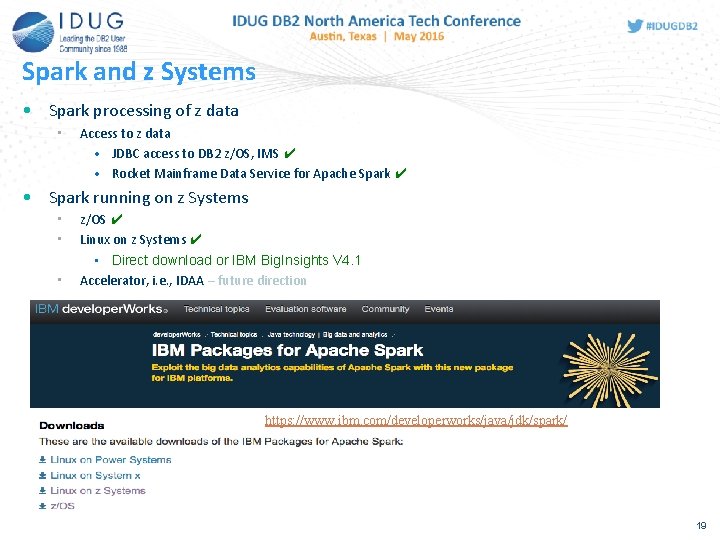Click Spark processing of z data bullet

point(144,111)
